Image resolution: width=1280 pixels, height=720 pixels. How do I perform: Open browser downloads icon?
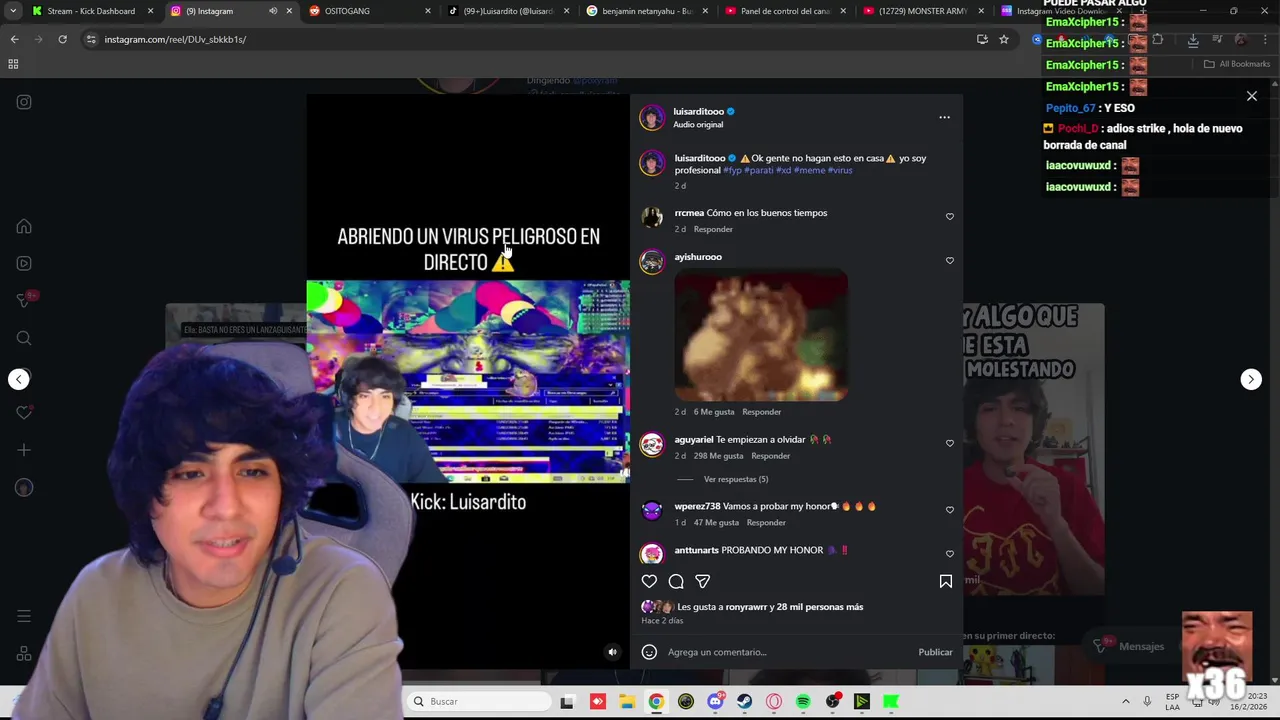pos(1193,39)
